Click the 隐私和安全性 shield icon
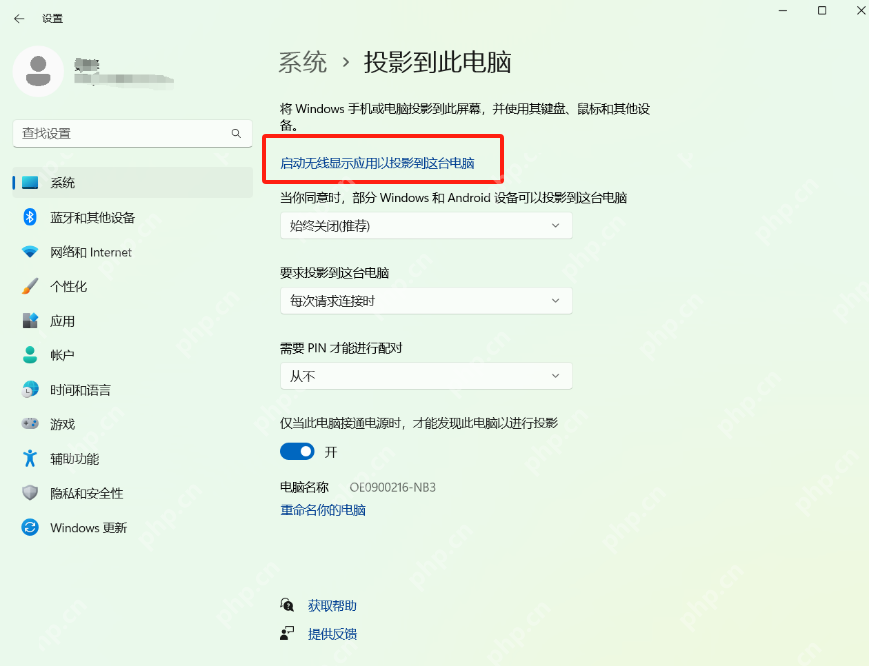This screenshot has height=666, width=871. pyautogui.click(x=30, y=493)
